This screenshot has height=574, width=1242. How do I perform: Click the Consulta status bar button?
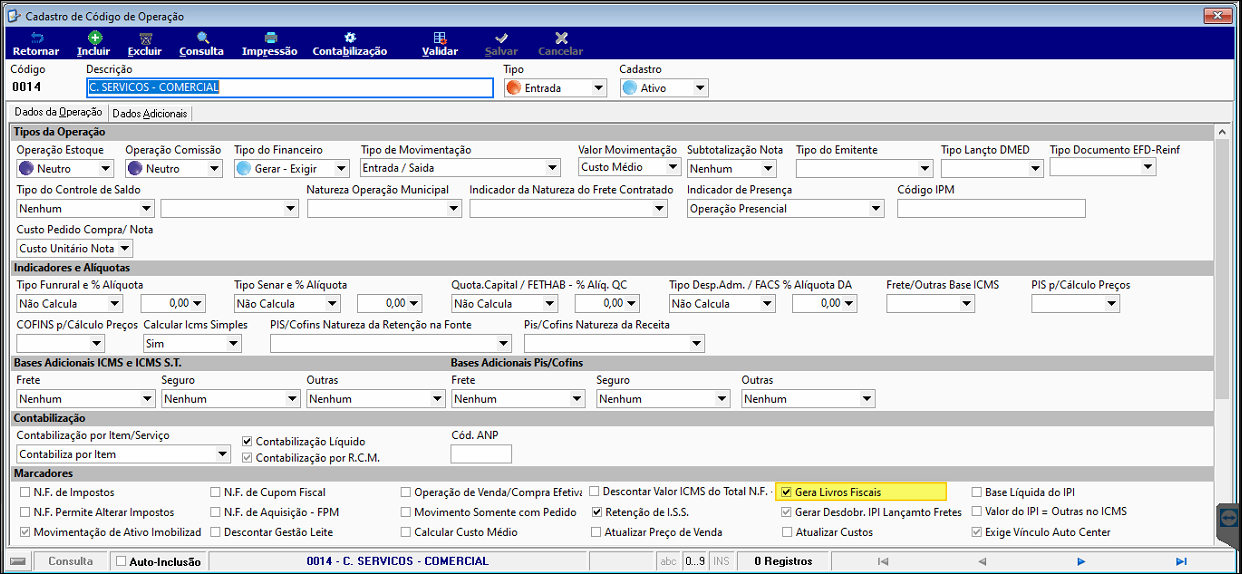(70, 561)
